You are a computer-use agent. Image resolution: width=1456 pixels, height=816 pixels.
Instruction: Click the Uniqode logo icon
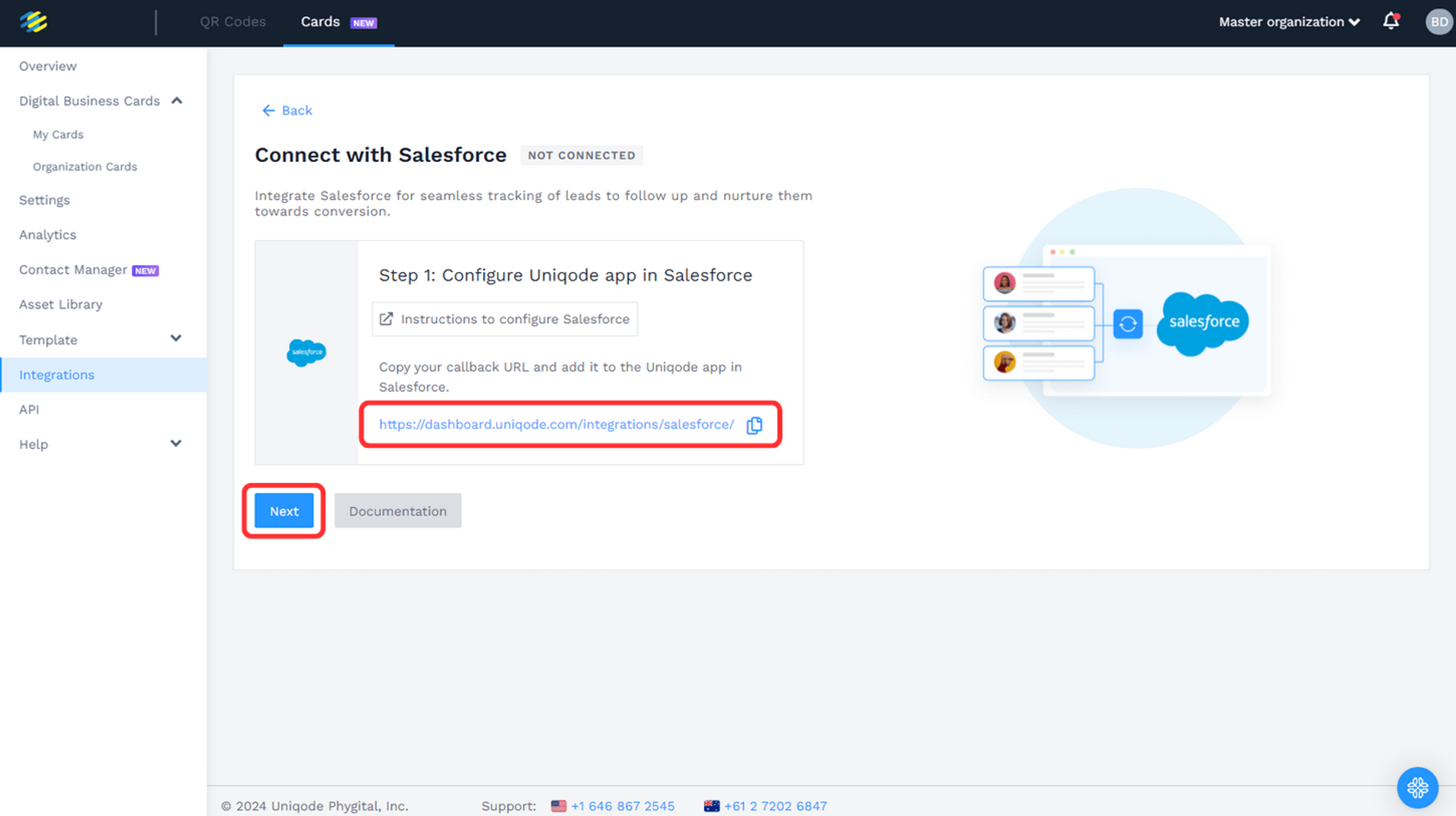coord(33,22)
